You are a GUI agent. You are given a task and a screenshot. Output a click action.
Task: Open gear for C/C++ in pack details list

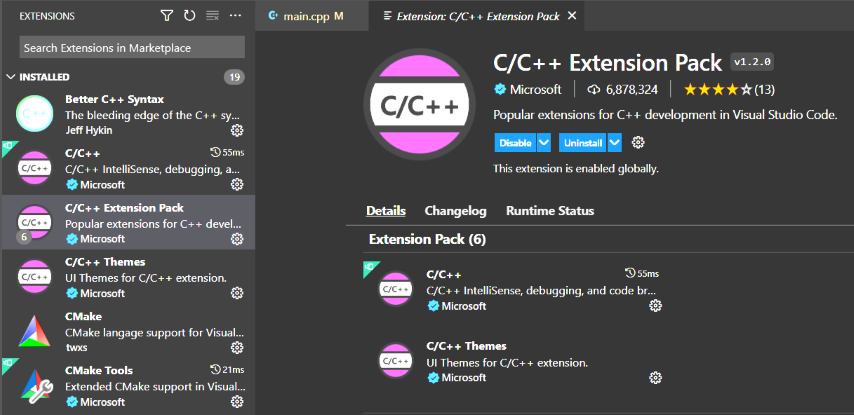655,306
